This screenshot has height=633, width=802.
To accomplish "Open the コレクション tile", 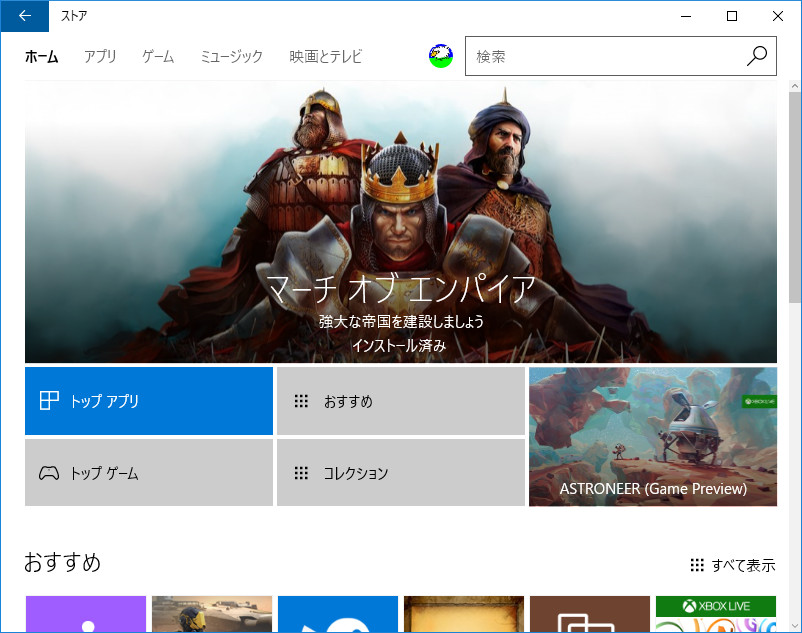I will pyautogui.click(x=400, y=472).
